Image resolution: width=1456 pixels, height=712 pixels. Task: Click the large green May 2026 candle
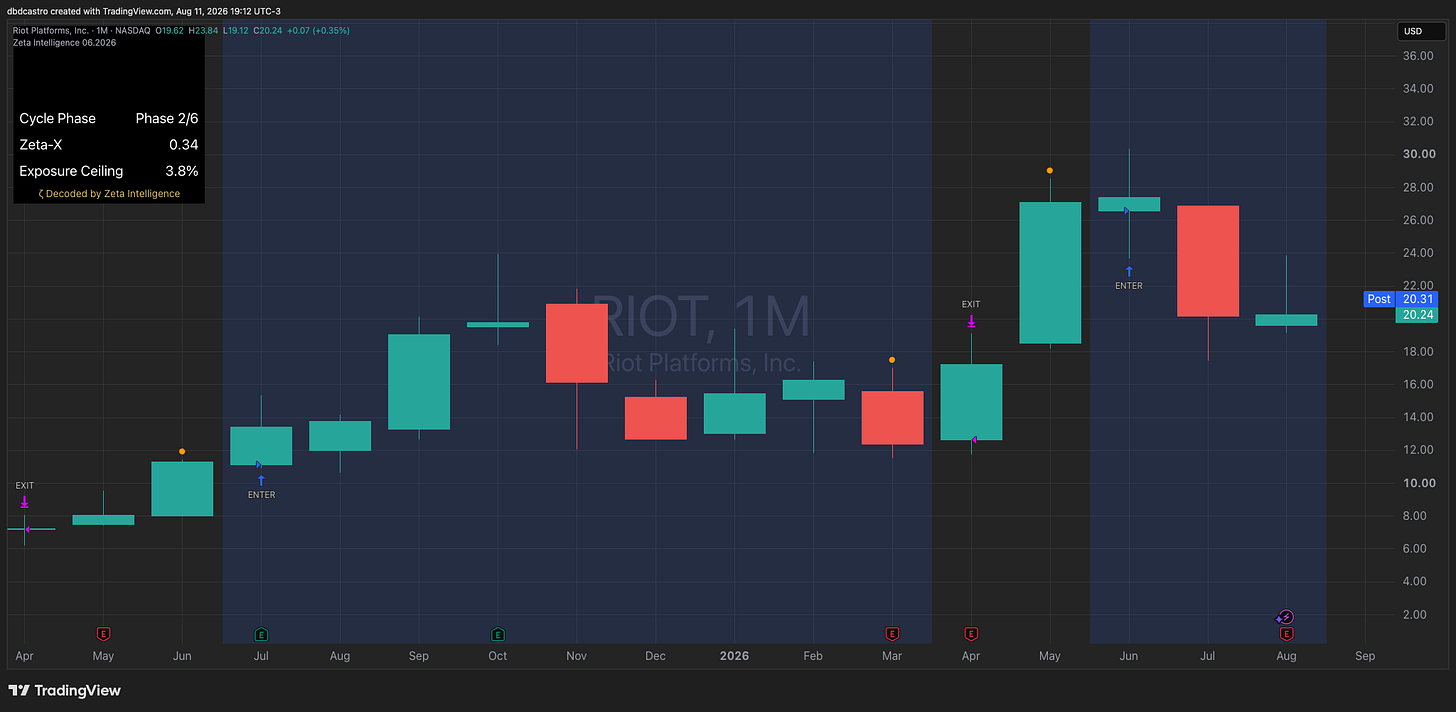1050,273
